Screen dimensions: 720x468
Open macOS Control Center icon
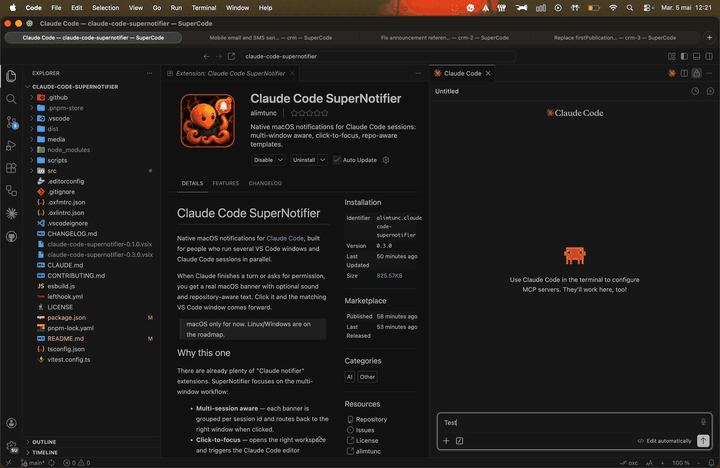click(648, 8)
